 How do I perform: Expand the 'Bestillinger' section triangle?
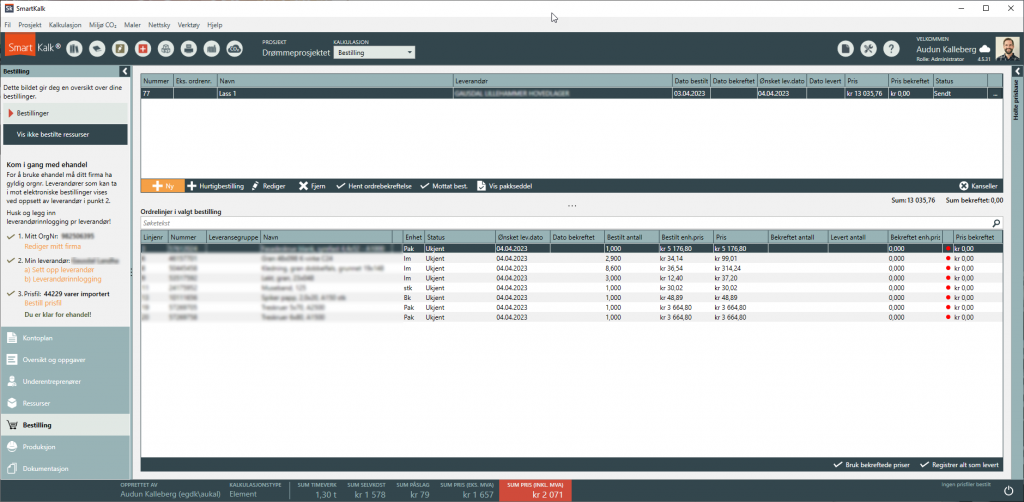pyautogui.click(x=11, y=114)
